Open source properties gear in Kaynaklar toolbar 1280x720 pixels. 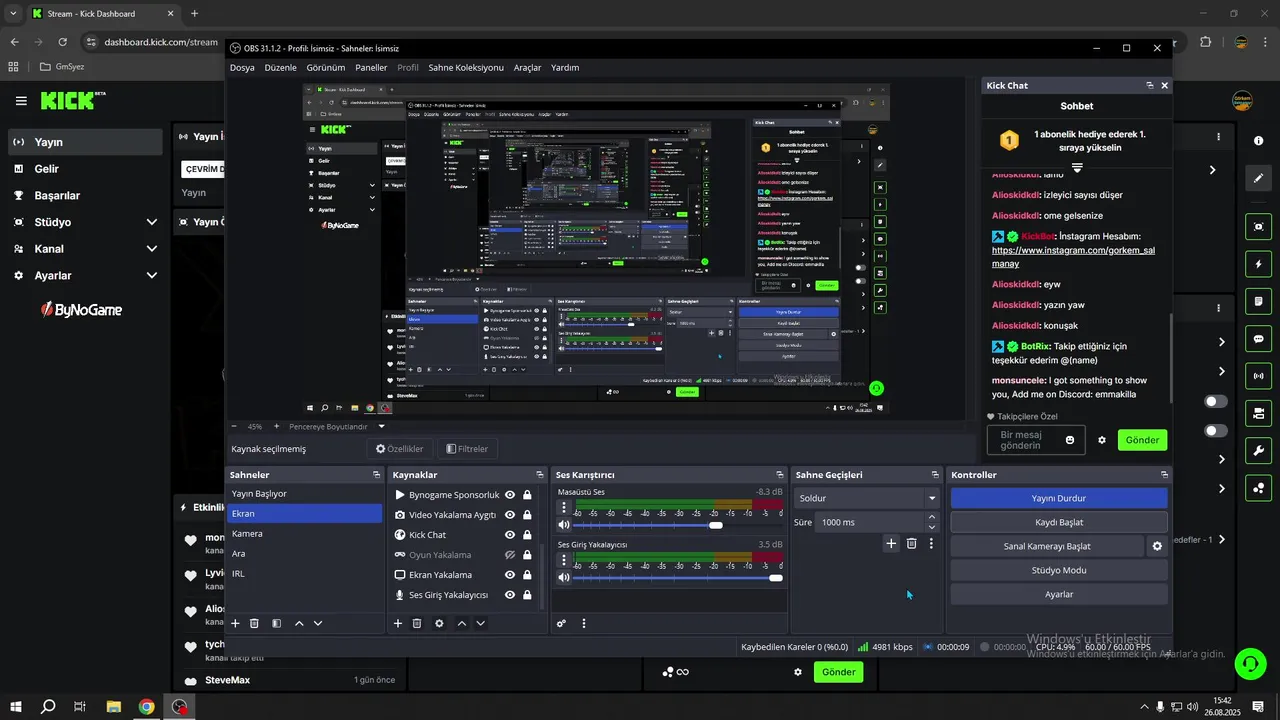tap(439, 623)
